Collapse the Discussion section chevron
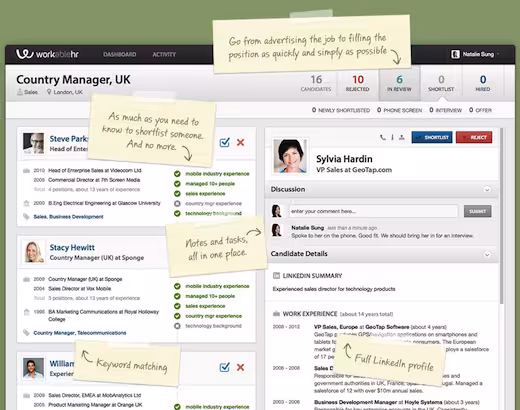Viewport: 520px width, 410px height. click(487, 189)
